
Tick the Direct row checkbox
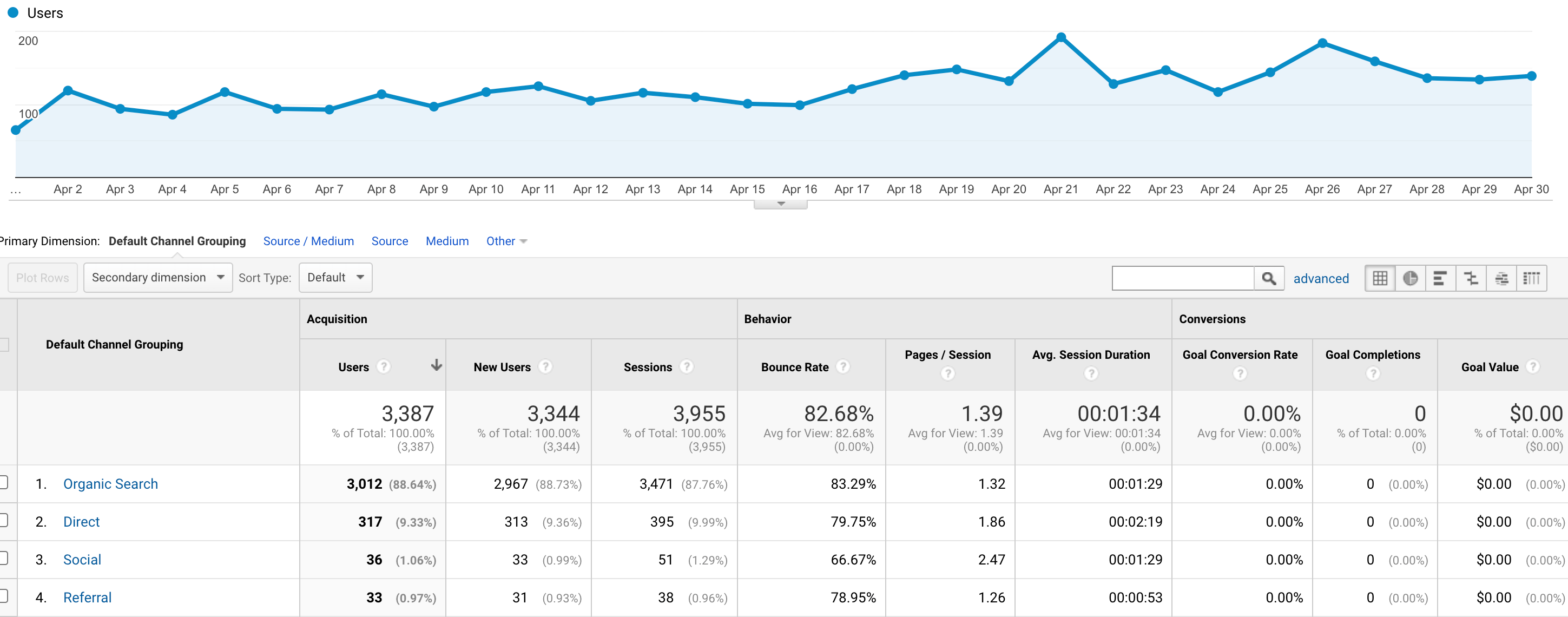click(3, 520)
